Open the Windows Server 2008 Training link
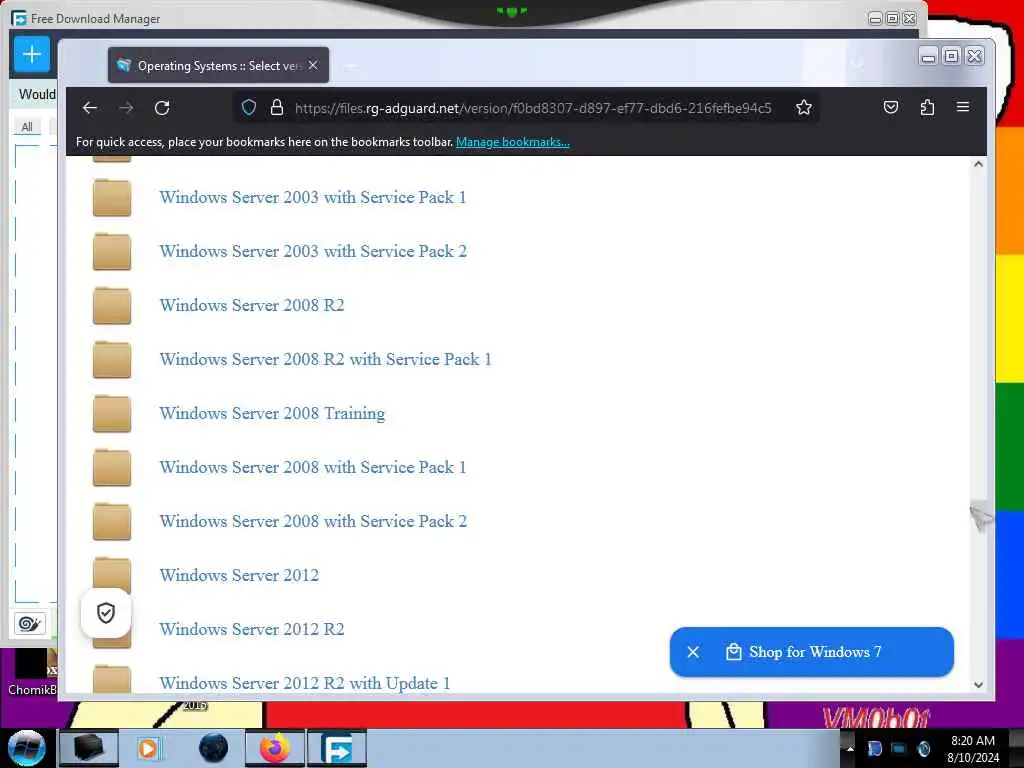The height and width of the screenshot is (768, 1024). pyautogui.click(x=272, y=413)
